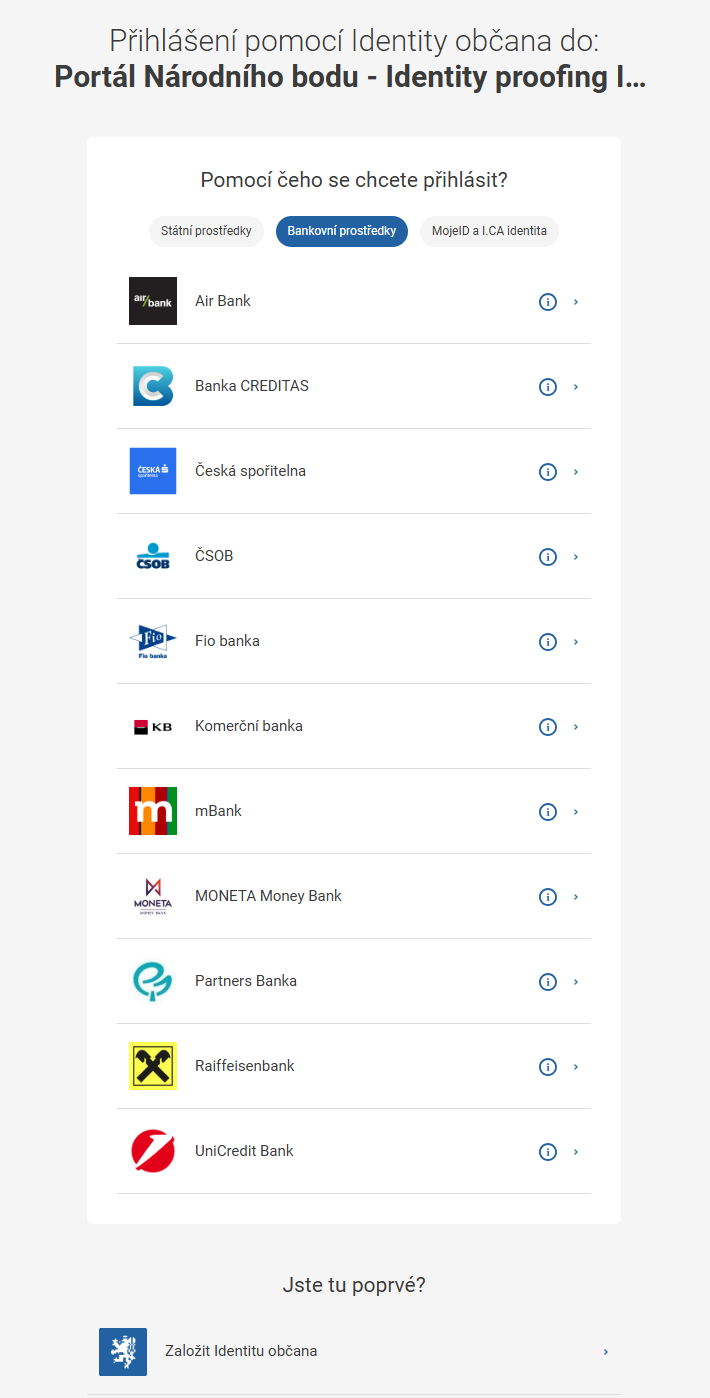Image resolution: width=710 pixels, height=1398 pixels.
Task: Expand the Air Bank chevron arrow
Action: click(576, 301)
